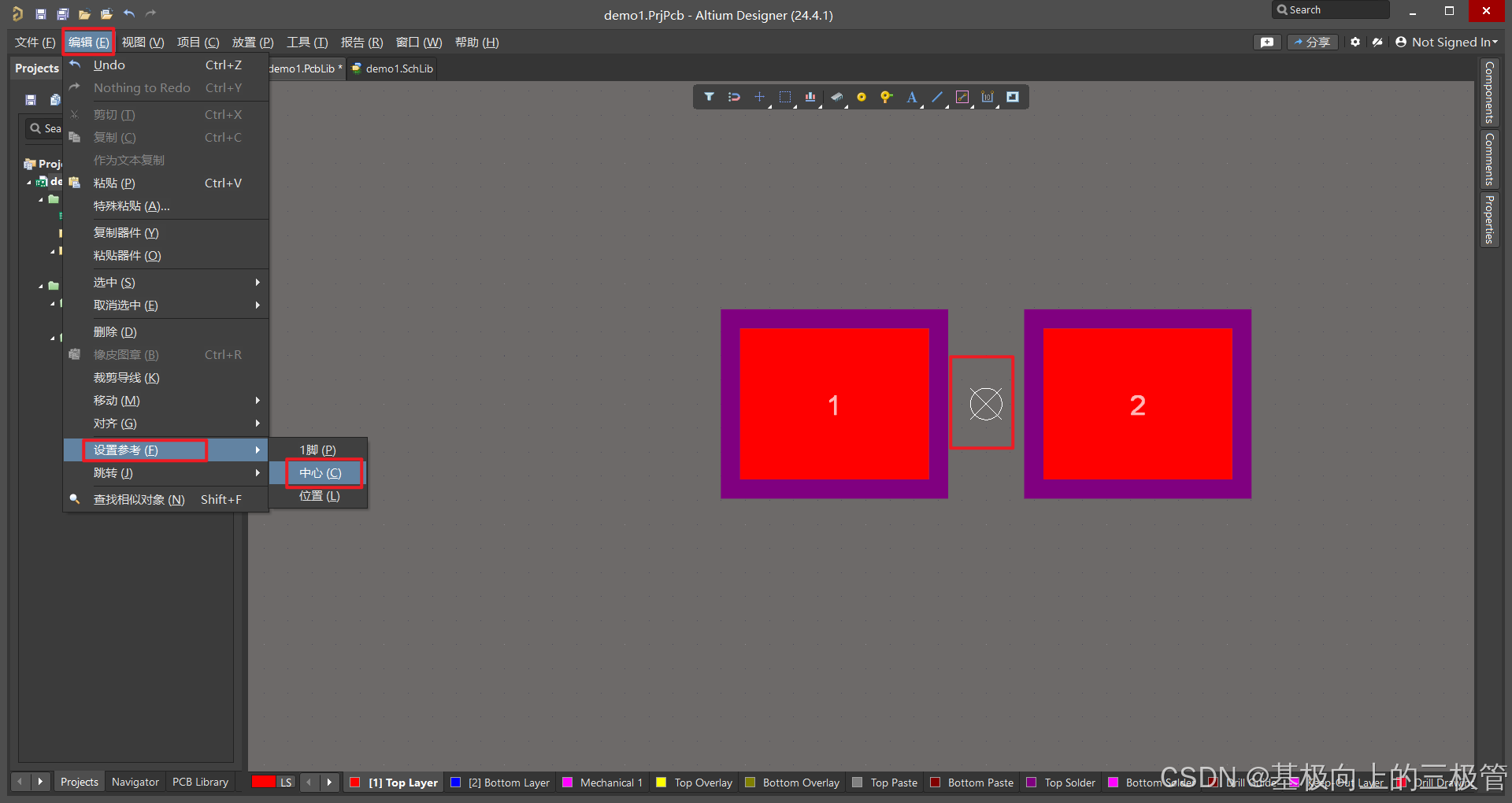
Task: Select the Top Layer tab
Action: 395,782
